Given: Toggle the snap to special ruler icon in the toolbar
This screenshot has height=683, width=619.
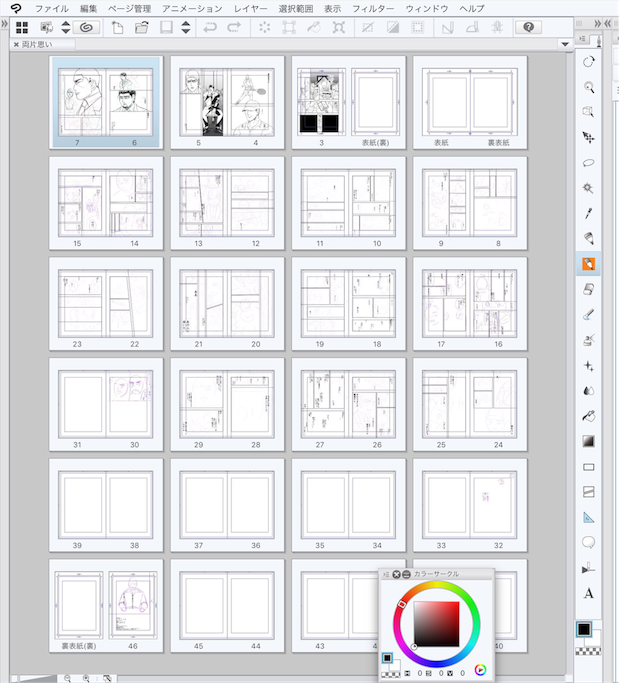Looking at the screenshot, I should (x=472, y=27).
